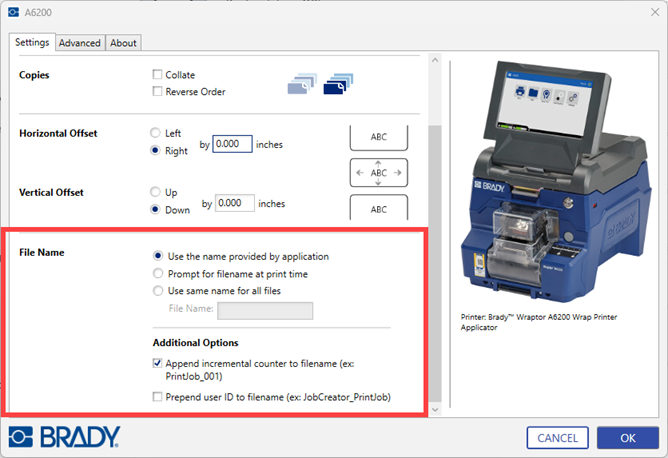Select Up vertical offset
The width and height of the screenshot is (668, 458).
155,192
